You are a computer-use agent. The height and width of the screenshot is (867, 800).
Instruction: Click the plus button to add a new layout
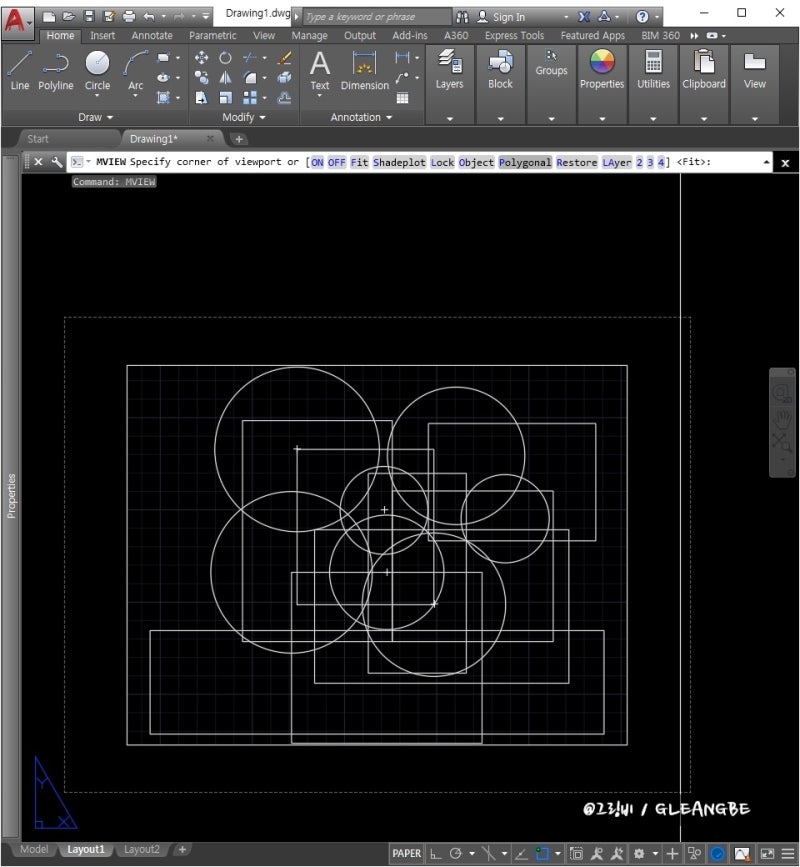click(182, 849)
